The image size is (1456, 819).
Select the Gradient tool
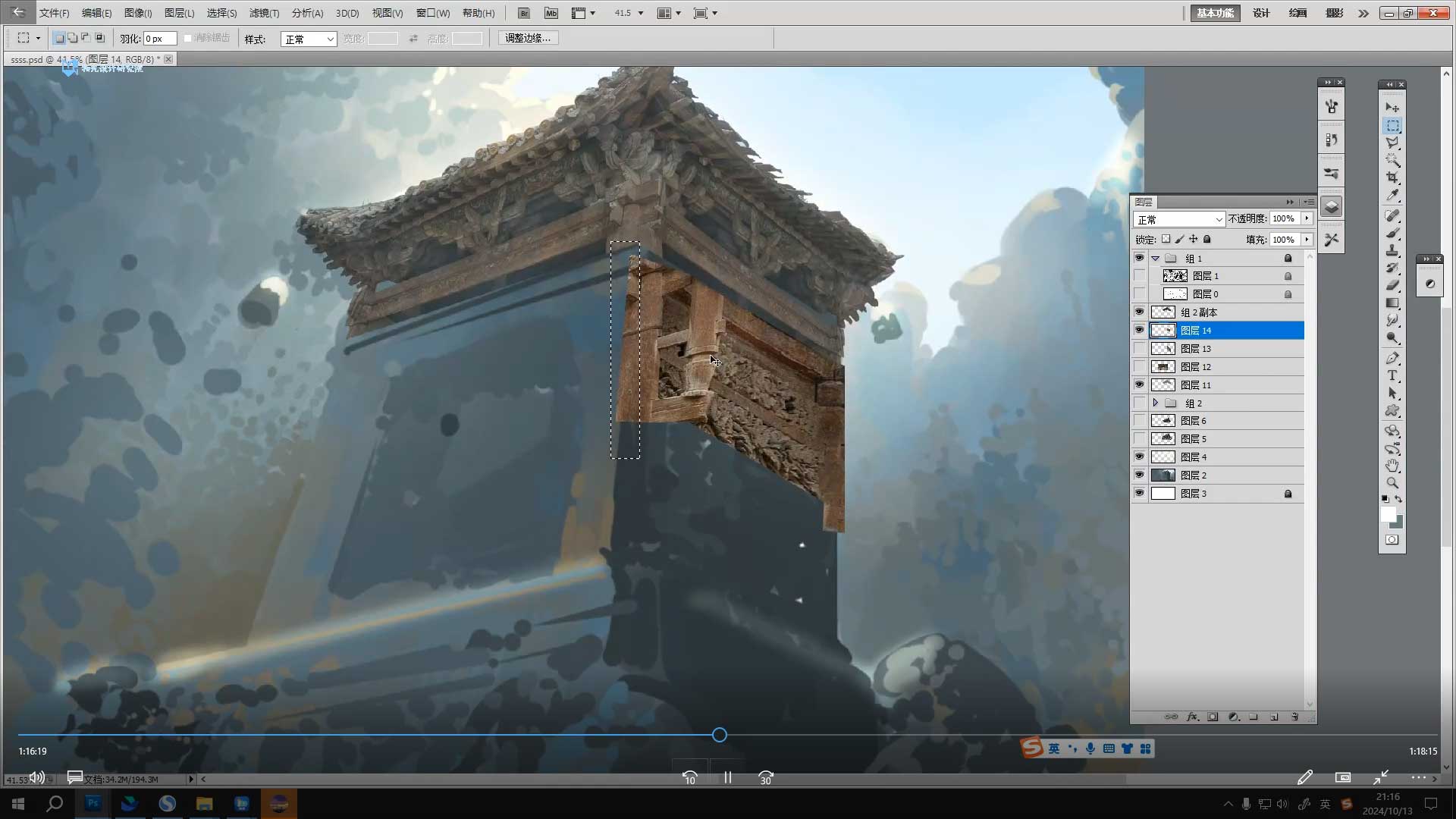[1392, 303]
